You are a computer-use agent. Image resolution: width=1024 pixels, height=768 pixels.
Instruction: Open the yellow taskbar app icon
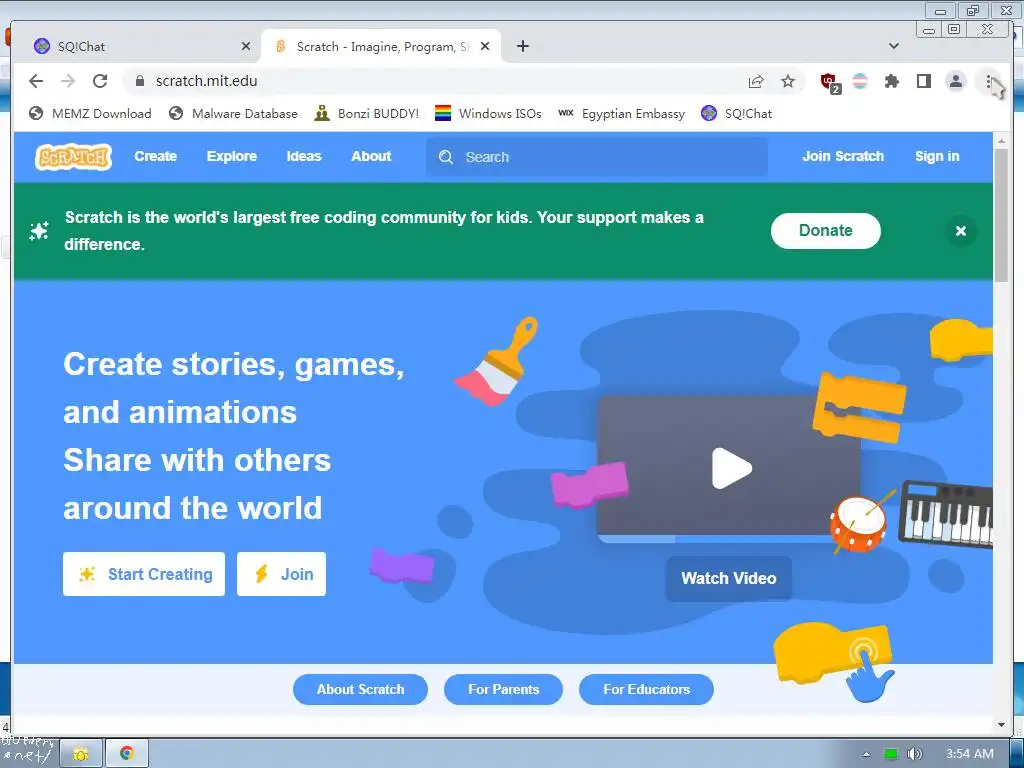pyautogui.click(x=81, y=754)
